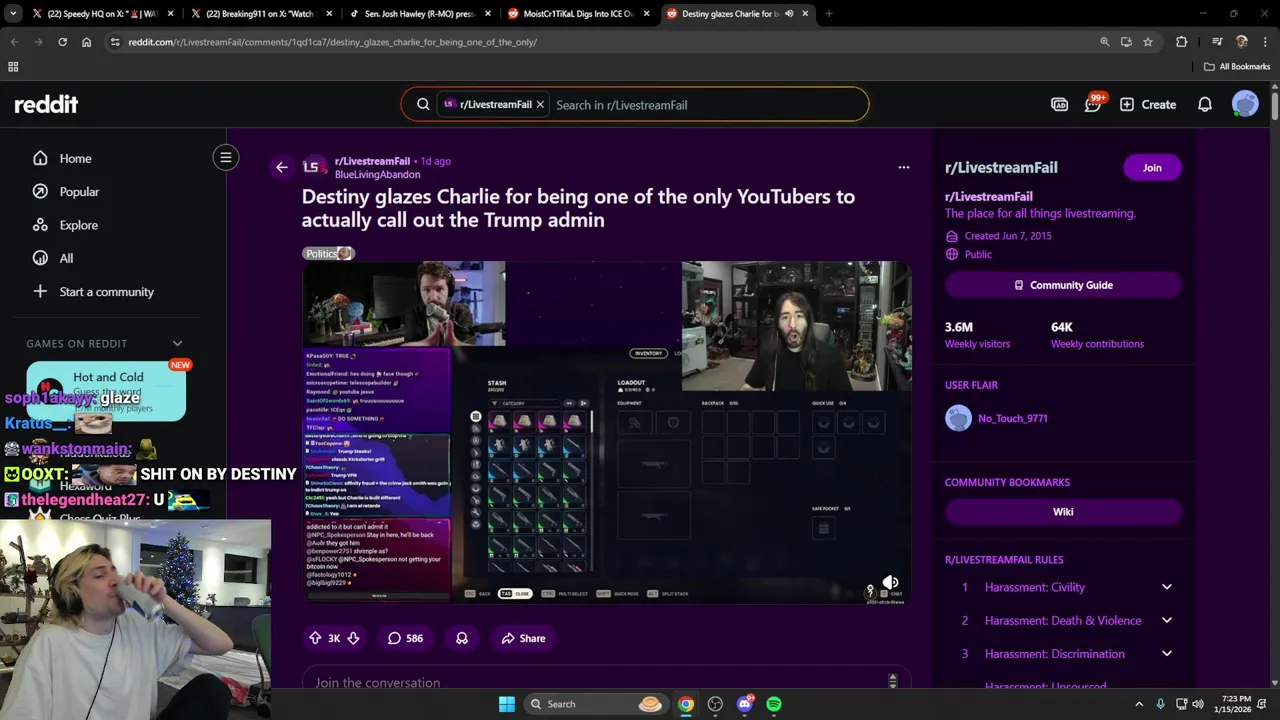
Task: Open Chrome three-dot menu
Action: (x=1266, y=42)
